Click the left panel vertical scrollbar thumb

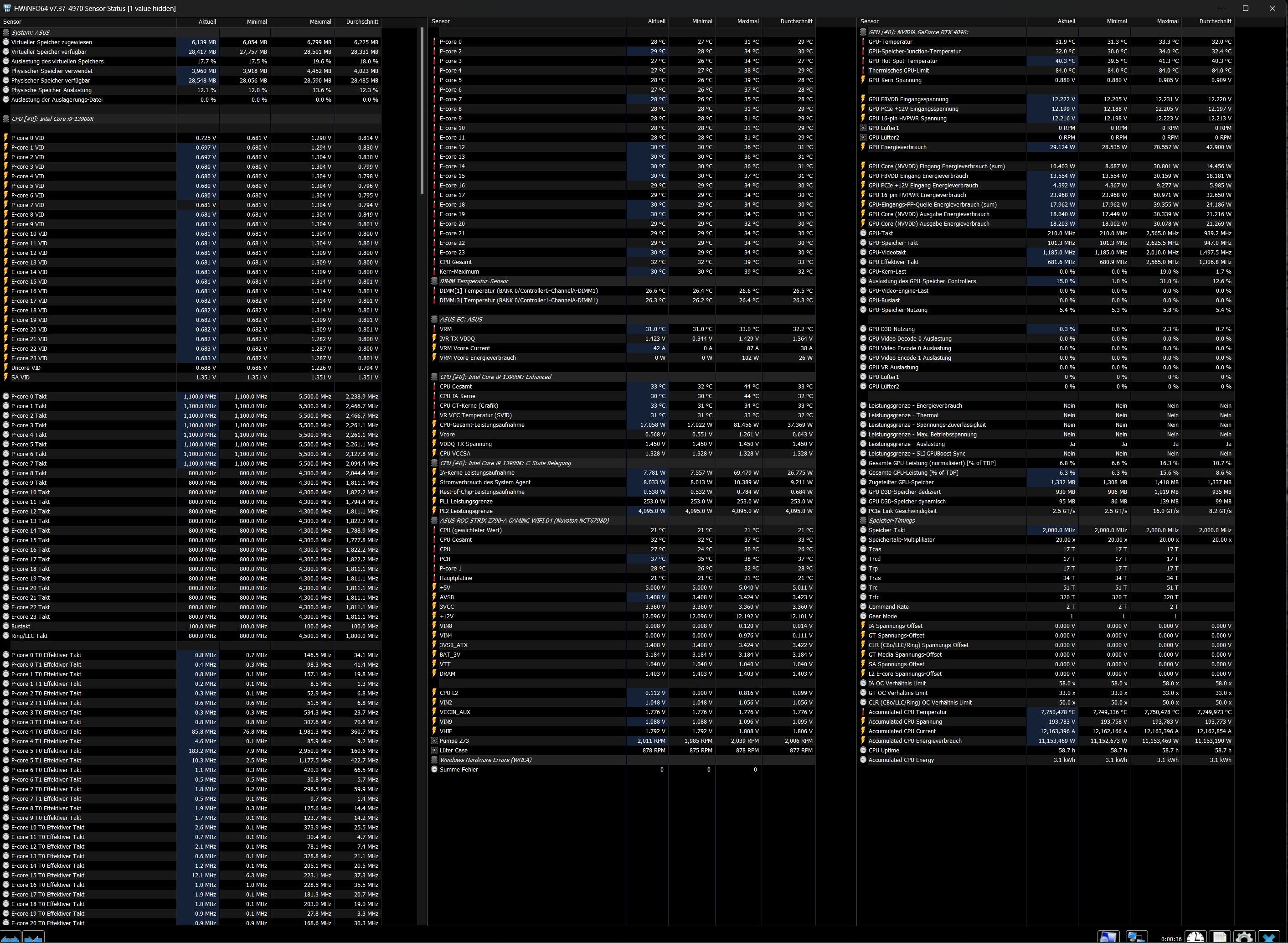coord(422,111)
